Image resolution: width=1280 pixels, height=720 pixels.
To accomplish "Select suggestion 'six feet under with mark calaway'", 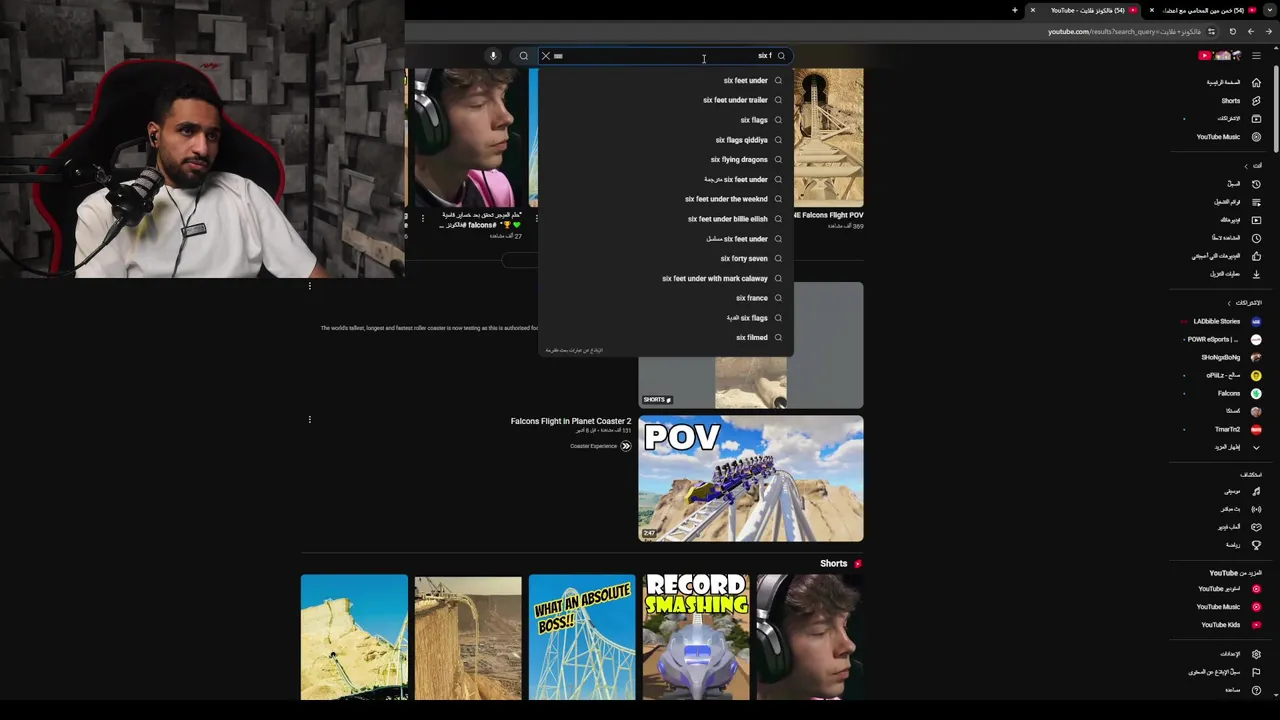I will [665, 278].
